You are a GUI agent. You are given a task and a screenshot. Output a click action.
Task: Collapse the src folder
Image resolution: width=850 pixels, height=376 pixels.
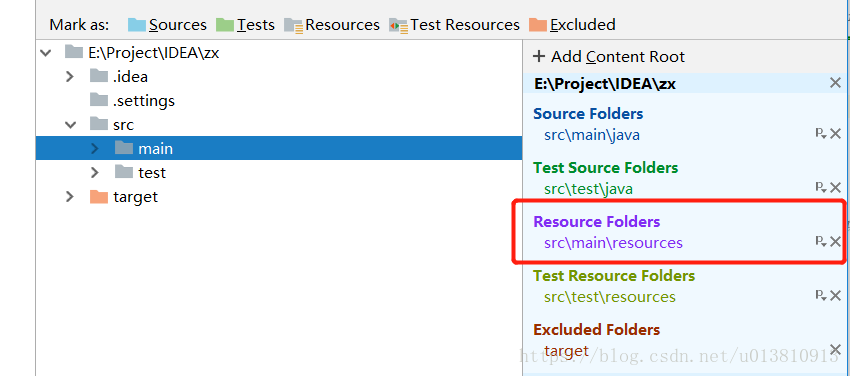70,125
